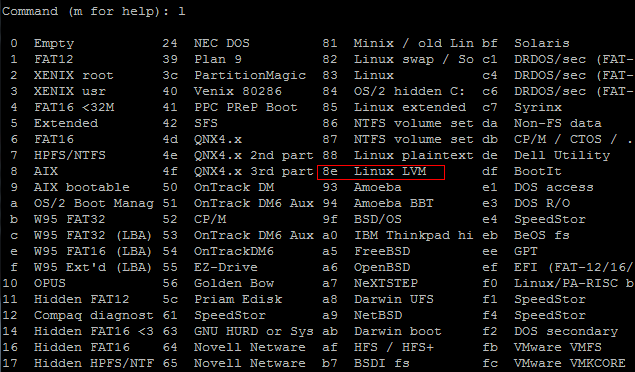Click "DOS access" text
The height and width of the screenshot is (372, 635).
coord(554,187)
